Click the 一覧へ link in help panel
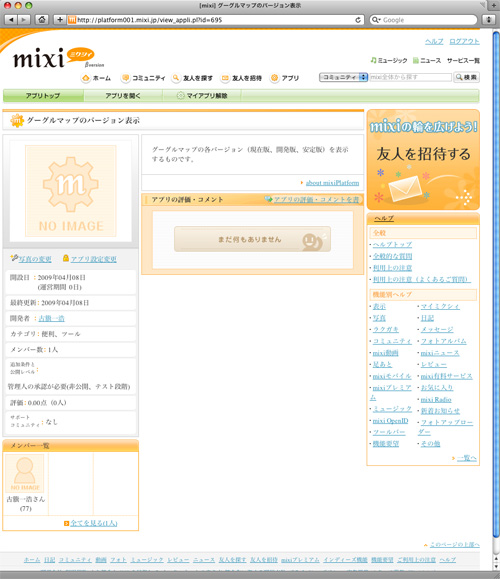This screenshot has width=500, height=579. click(x=466, y=458)
